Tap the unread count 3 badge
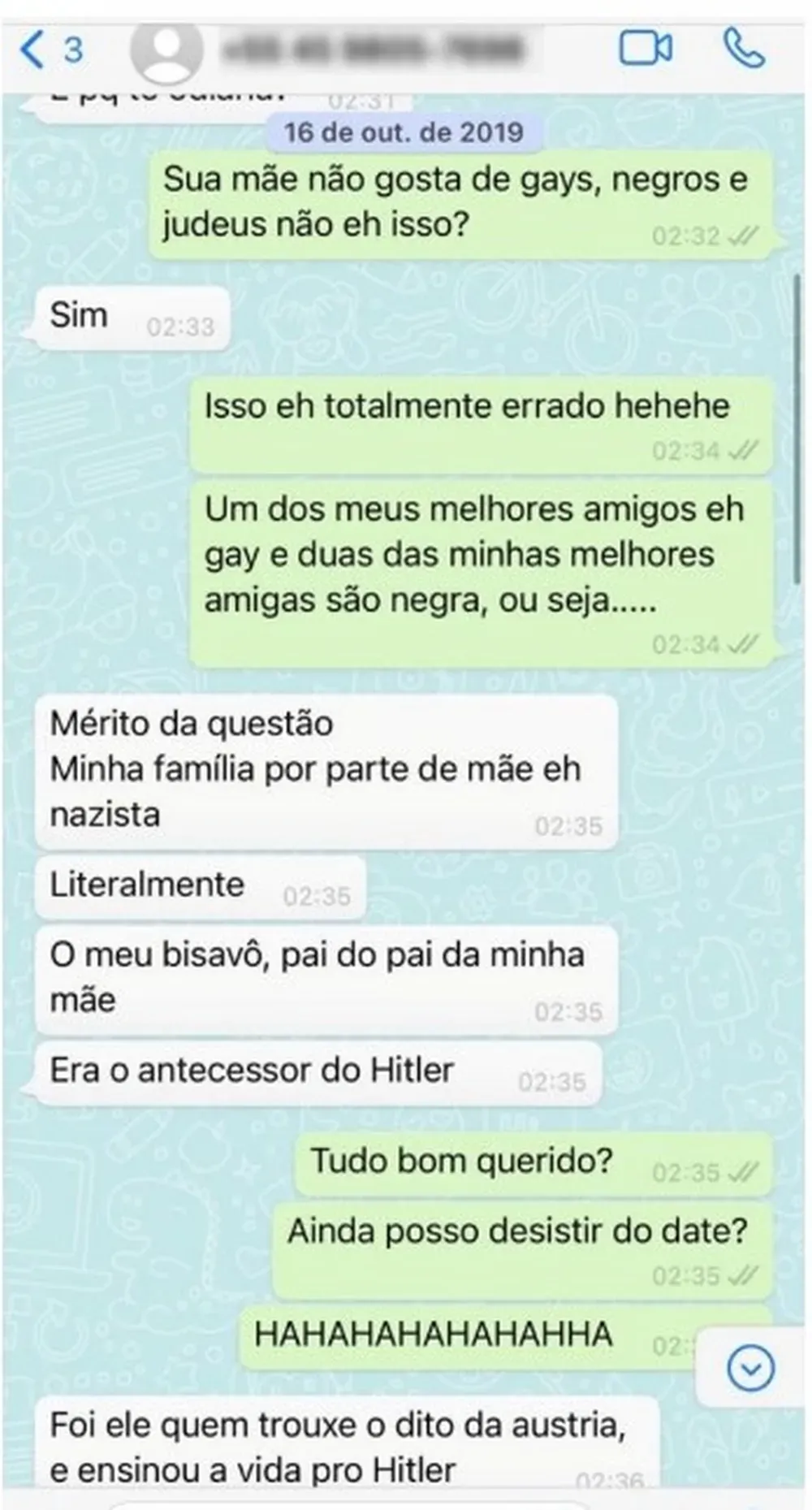This screenshot has width=812, height=1510. 73,50
